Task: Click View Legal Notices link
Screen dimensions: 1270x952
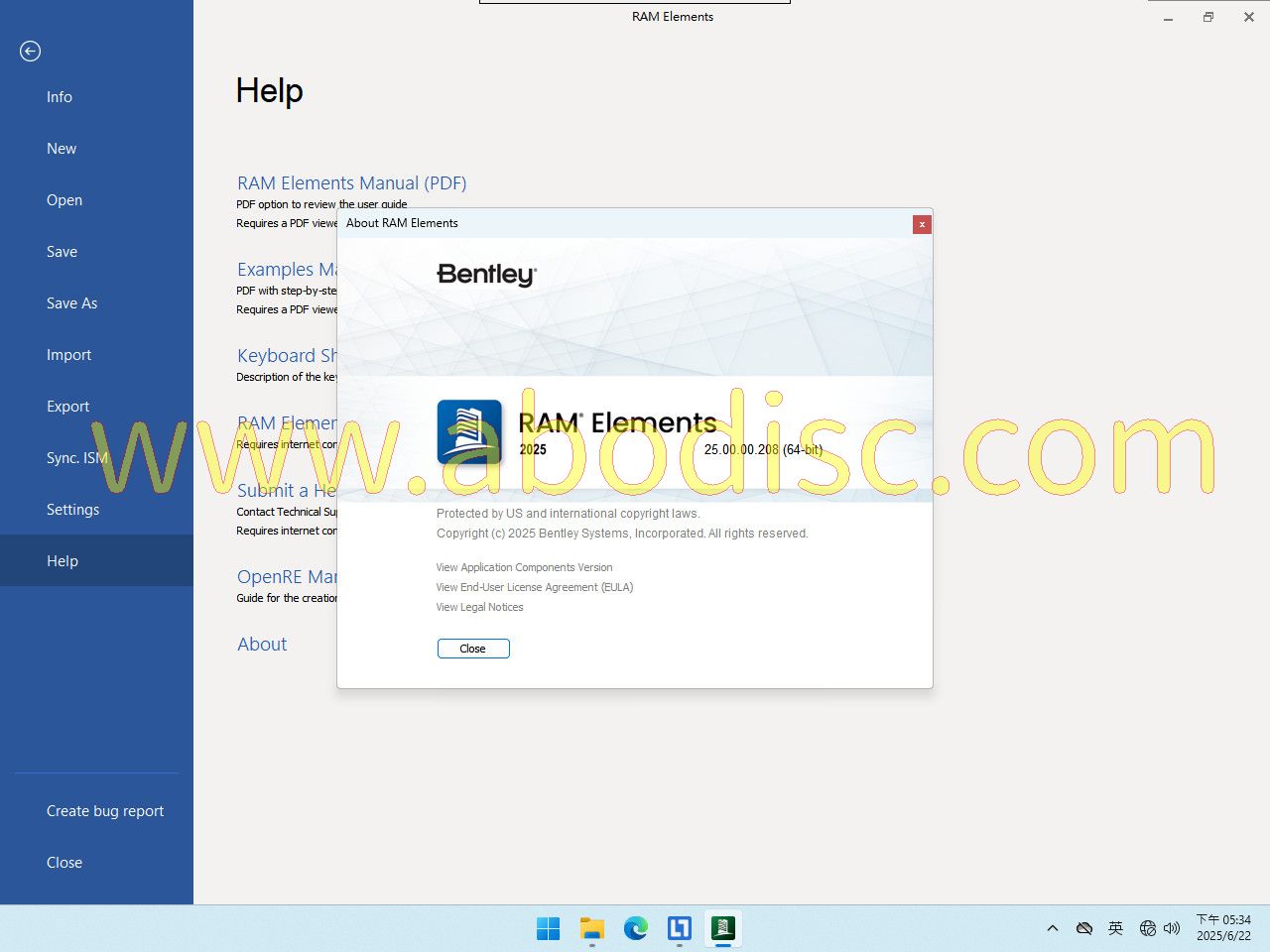Action: pyautogui.click(x=479, y=608)
